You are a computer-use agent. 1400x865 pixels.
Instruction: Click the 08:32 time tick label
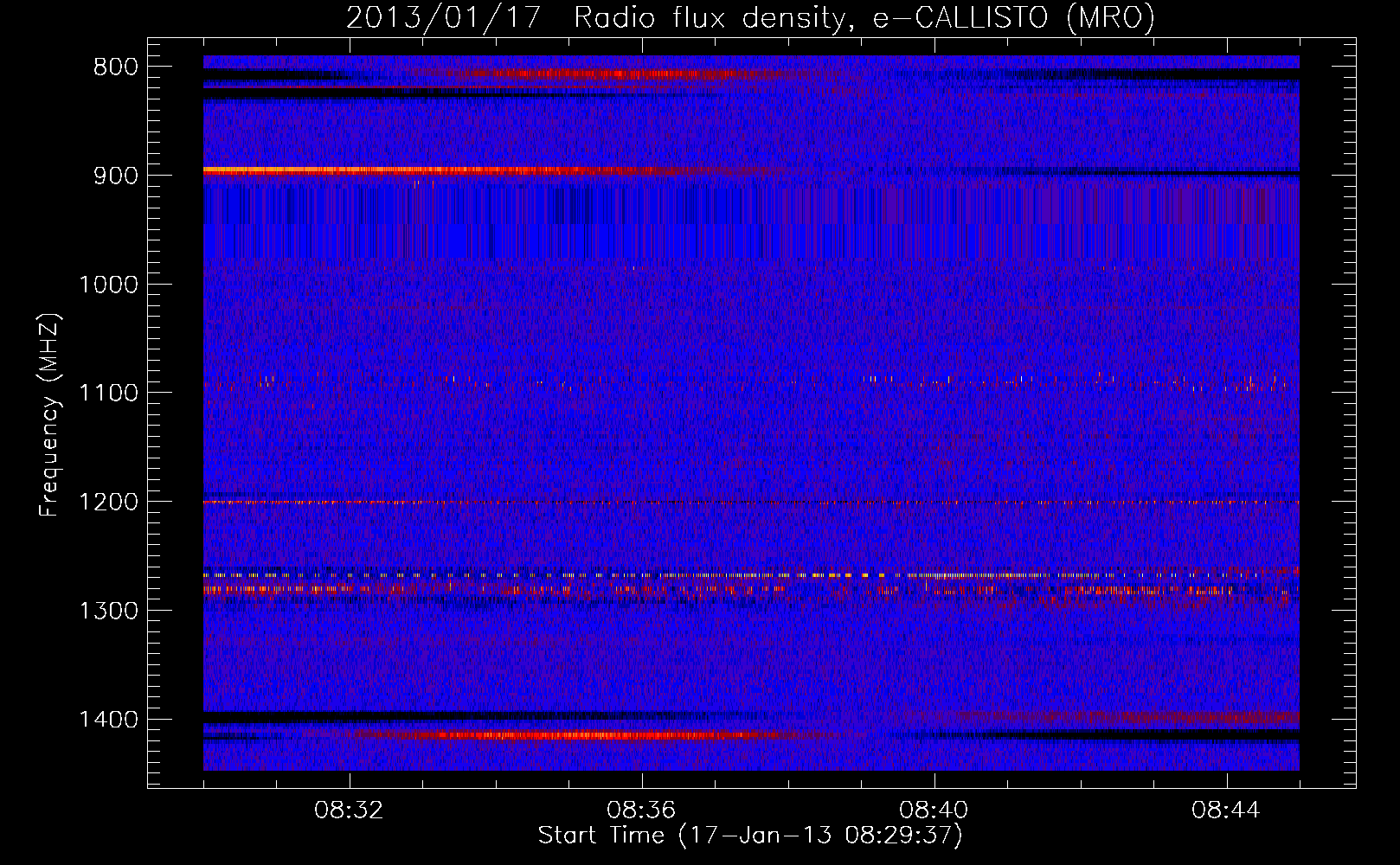click(349, 811)
